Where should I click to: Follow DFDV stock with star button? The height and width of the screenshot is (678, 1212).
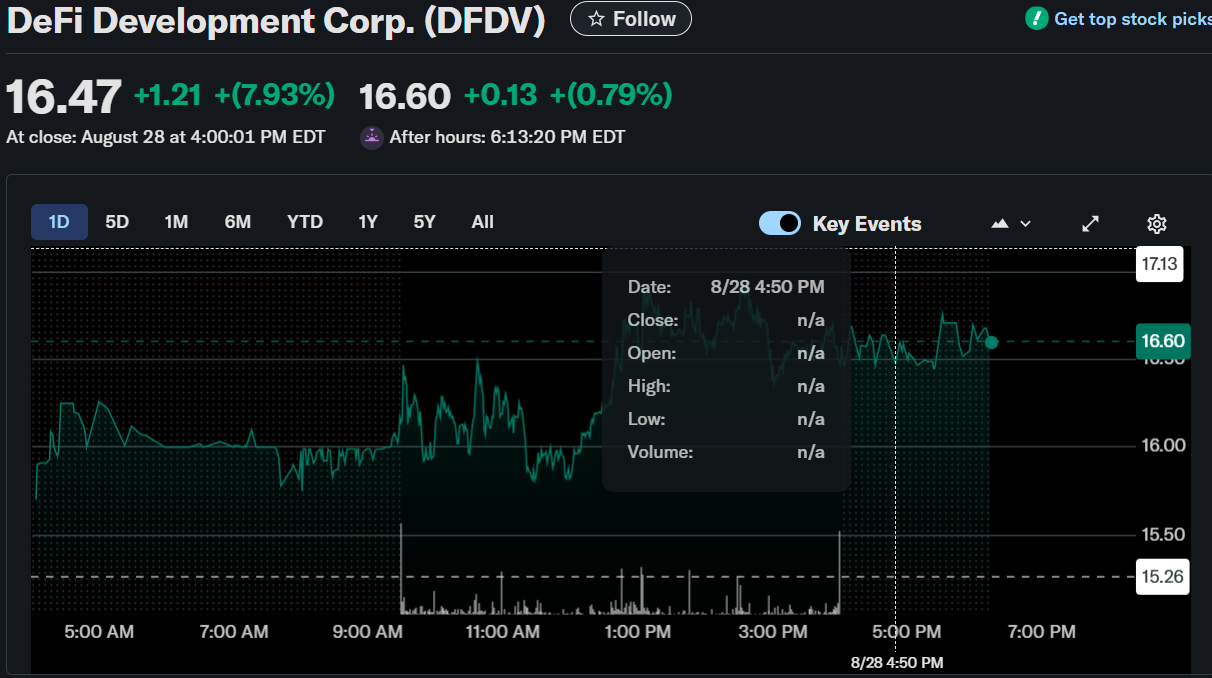630,19
